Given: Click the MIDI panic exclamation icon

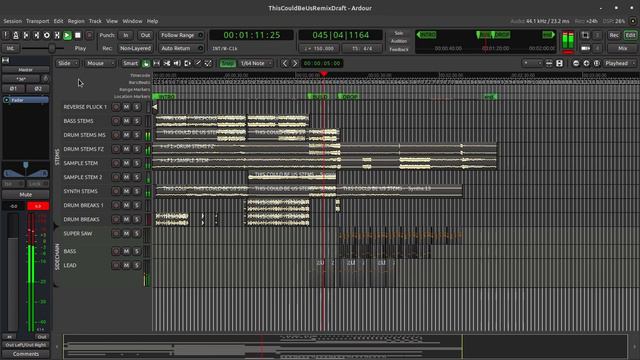Looking at the screenshot, I should coord(6,36).
